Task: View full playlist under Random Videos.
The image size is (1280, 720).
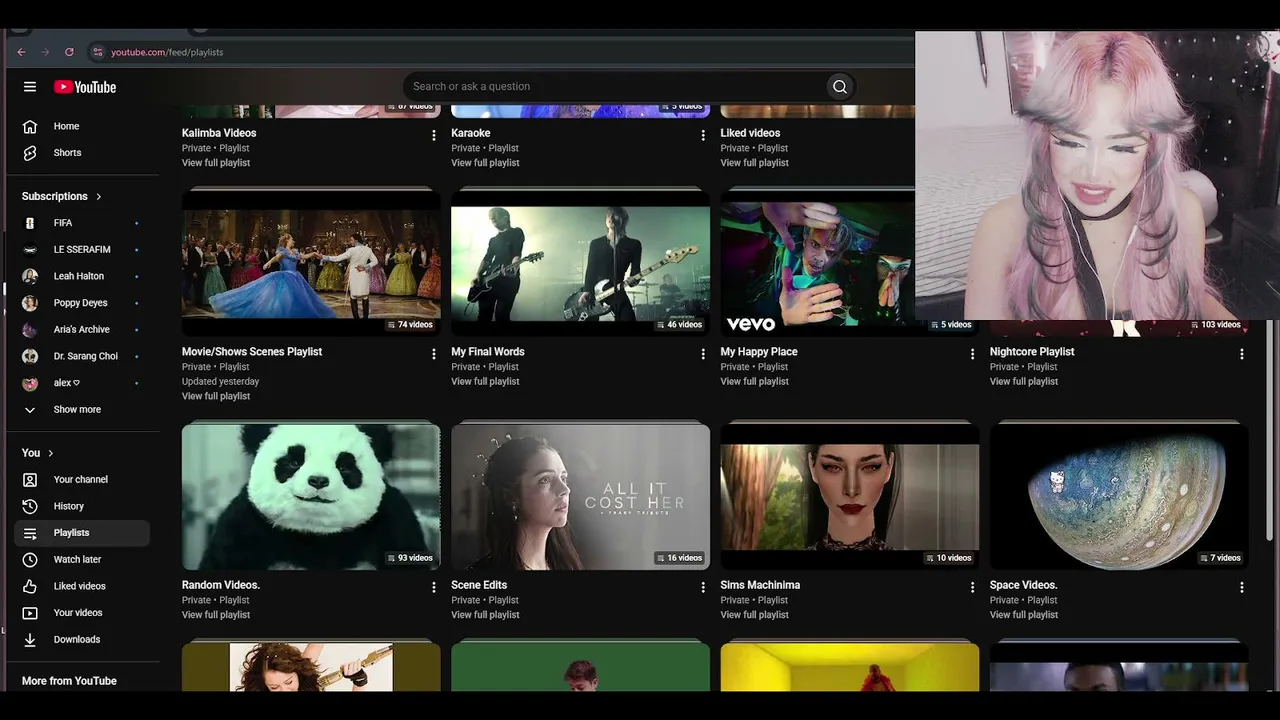Action: pos(216,615)
